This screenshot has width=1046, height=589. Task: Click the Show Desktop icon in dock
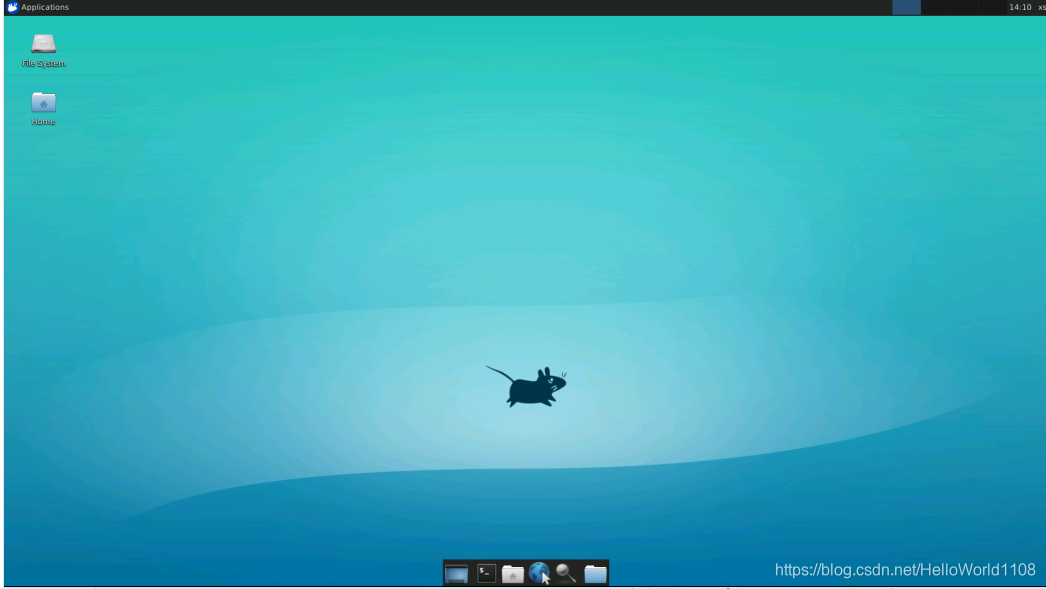(456, 574)
